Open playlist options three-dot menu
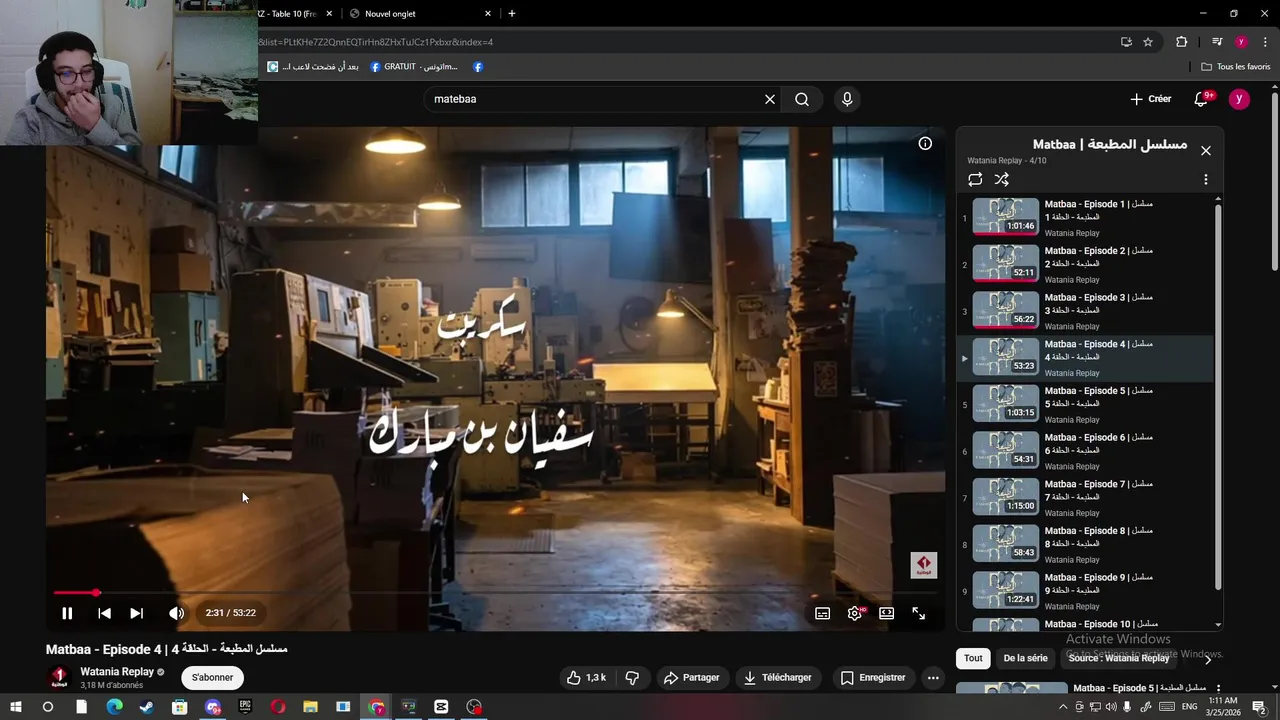 coord(1206,179)
